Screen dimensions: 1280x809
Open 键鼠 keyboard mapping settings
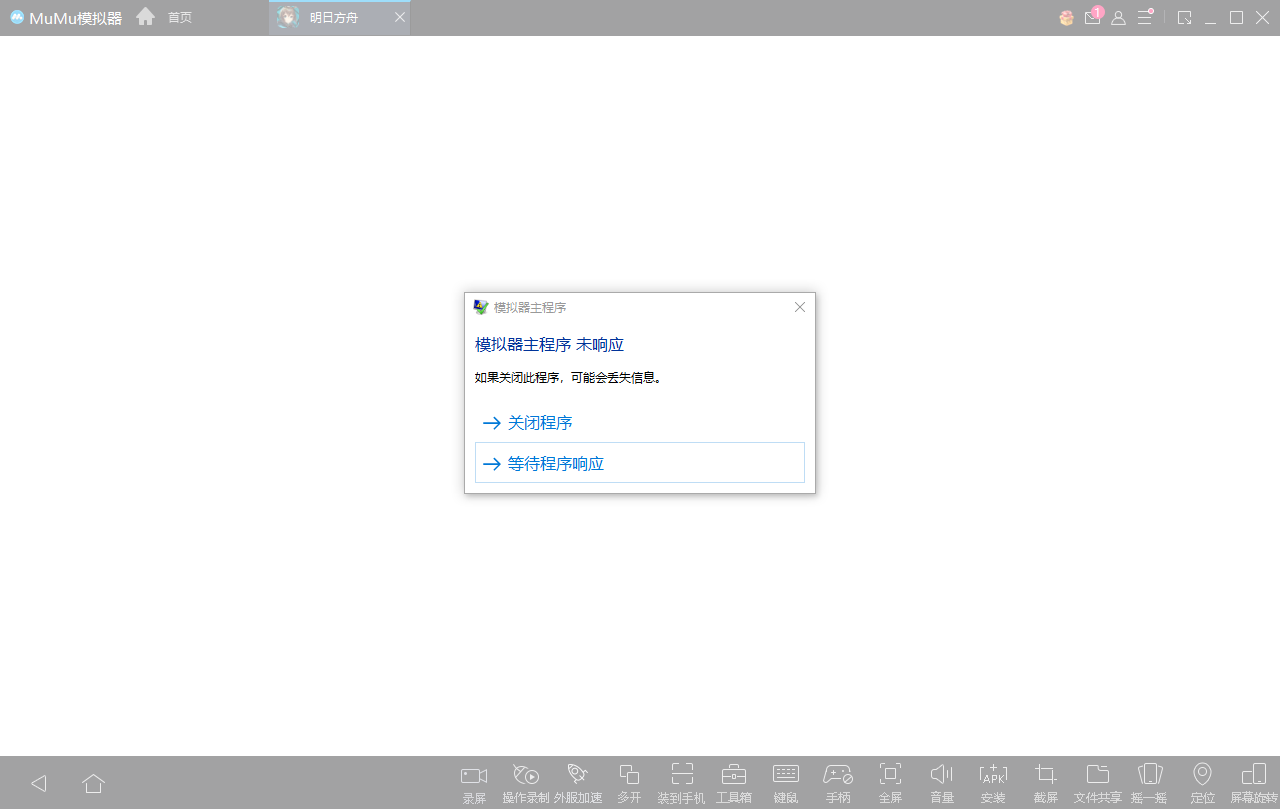[786, 783]
